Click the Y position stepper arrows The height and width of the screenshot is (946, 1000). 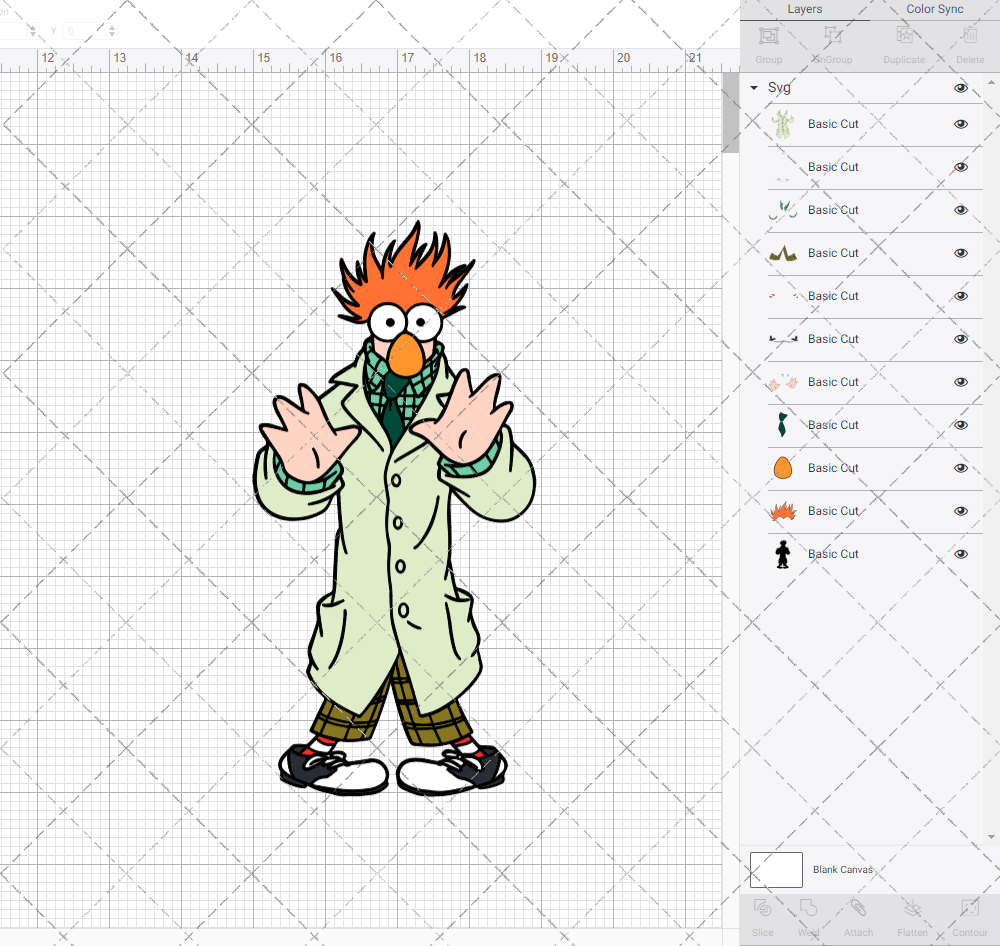tap(112, 31)
